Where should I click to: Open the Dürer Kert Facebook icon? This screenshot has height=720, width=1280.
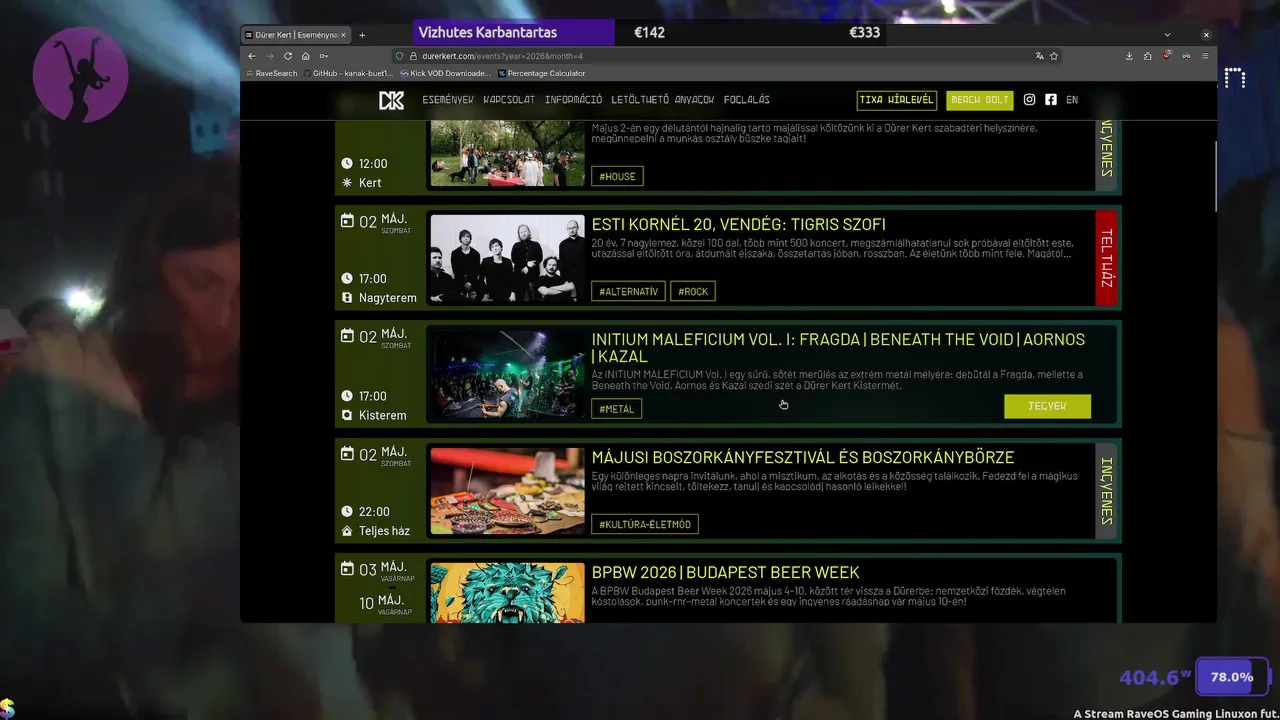coord(1050,100)
